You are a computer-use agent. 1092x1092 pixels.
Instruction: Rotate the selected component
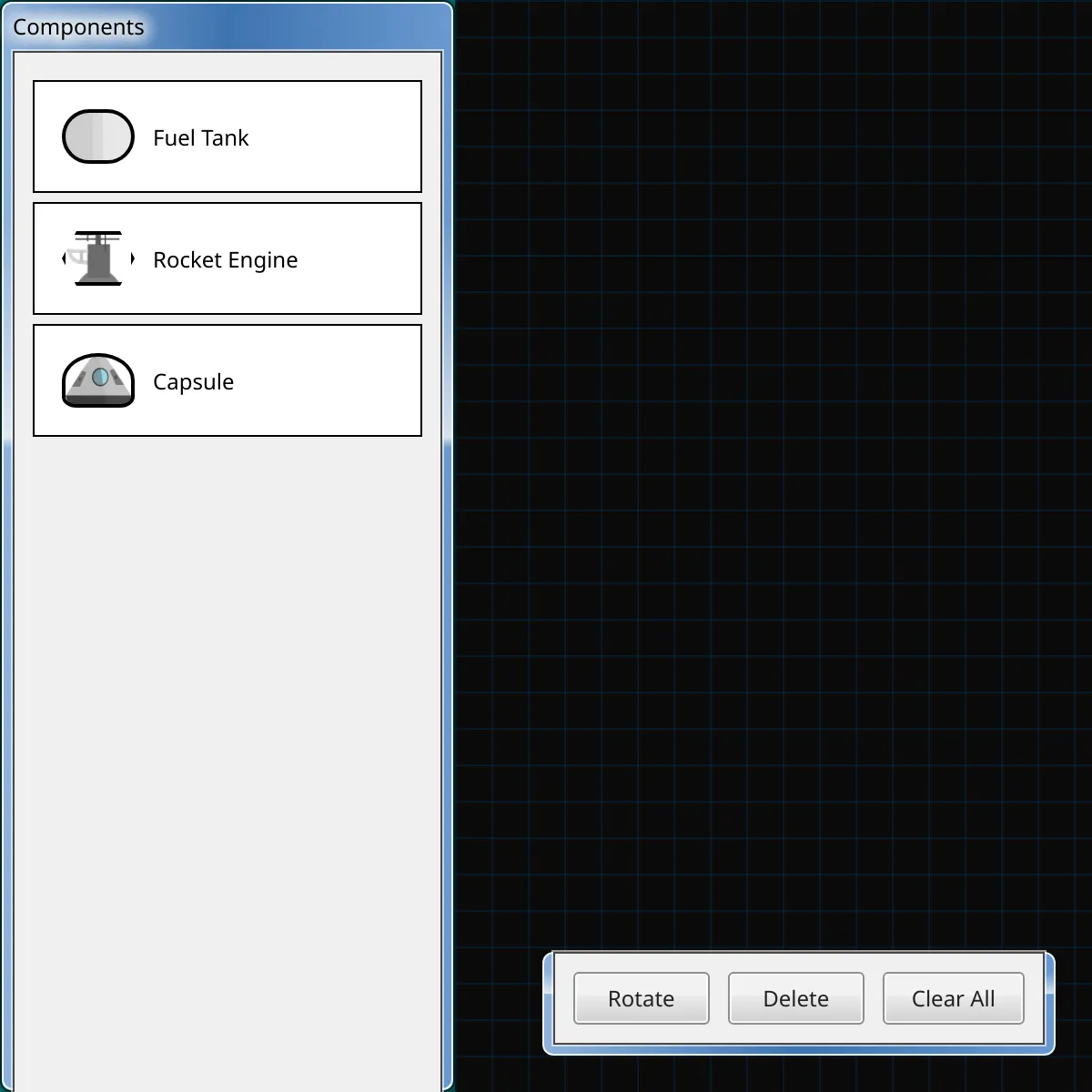tap(641, 998)
